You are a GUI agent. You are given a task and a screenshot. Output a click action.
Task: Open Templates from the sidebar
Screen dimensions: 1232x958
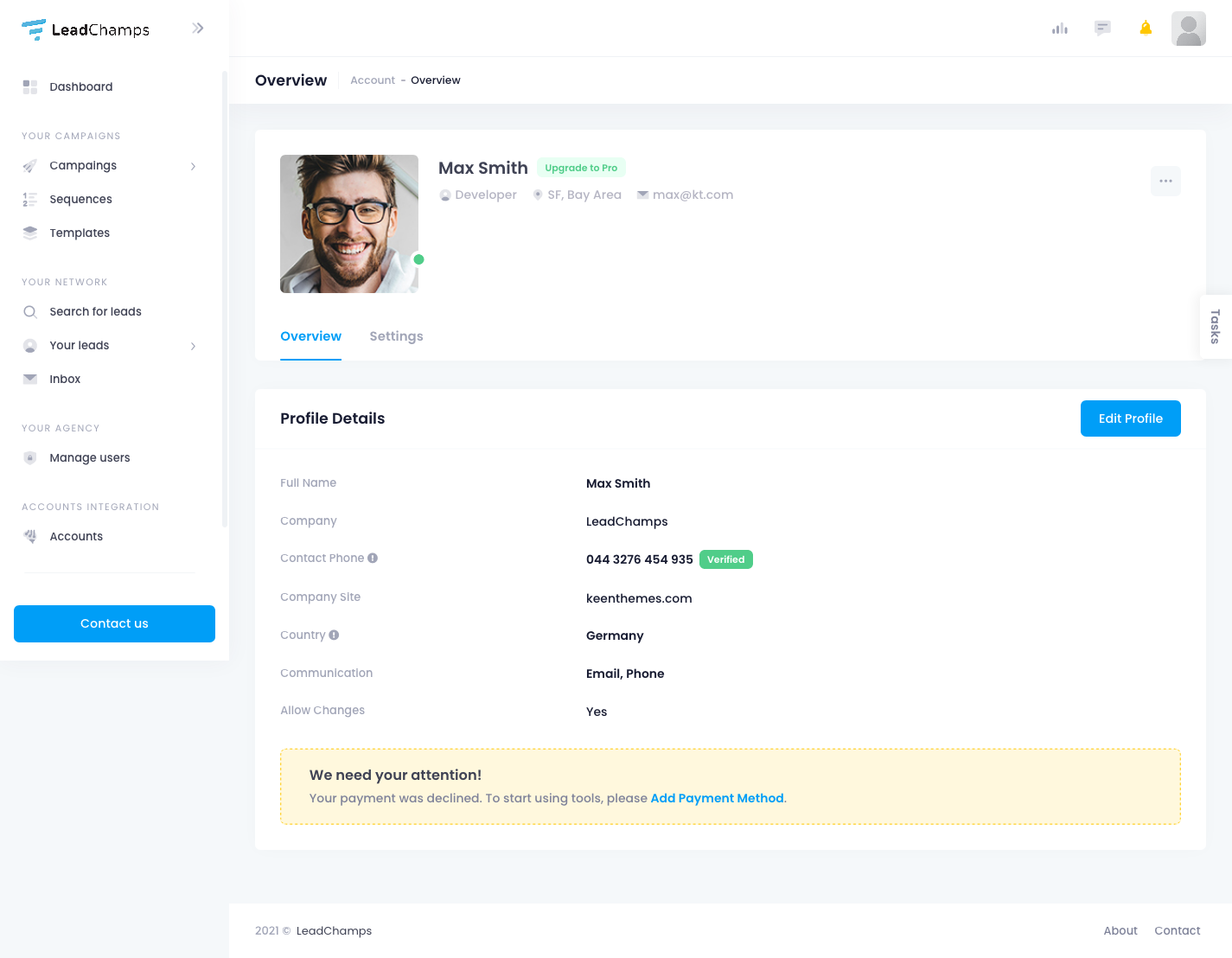(x=80, y=233)
